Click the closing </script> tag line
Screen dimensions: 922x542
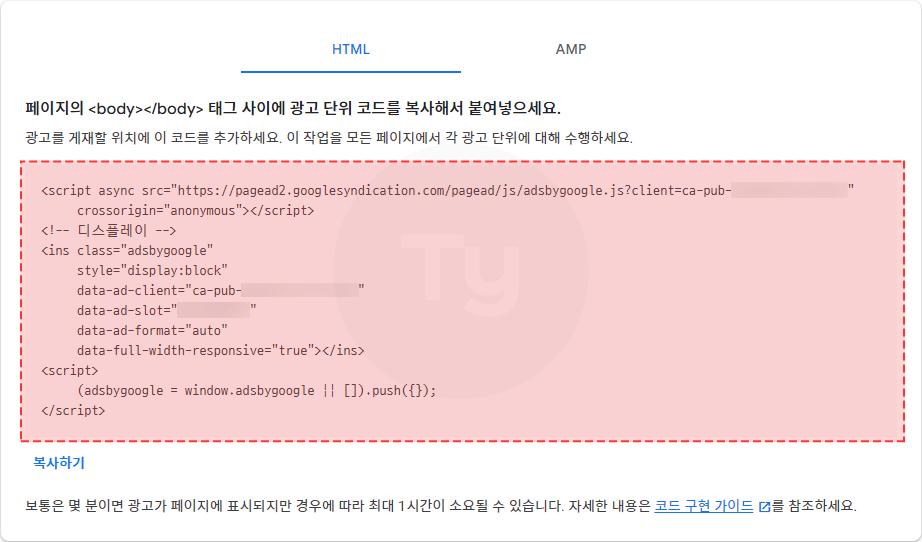pos(73,410)
